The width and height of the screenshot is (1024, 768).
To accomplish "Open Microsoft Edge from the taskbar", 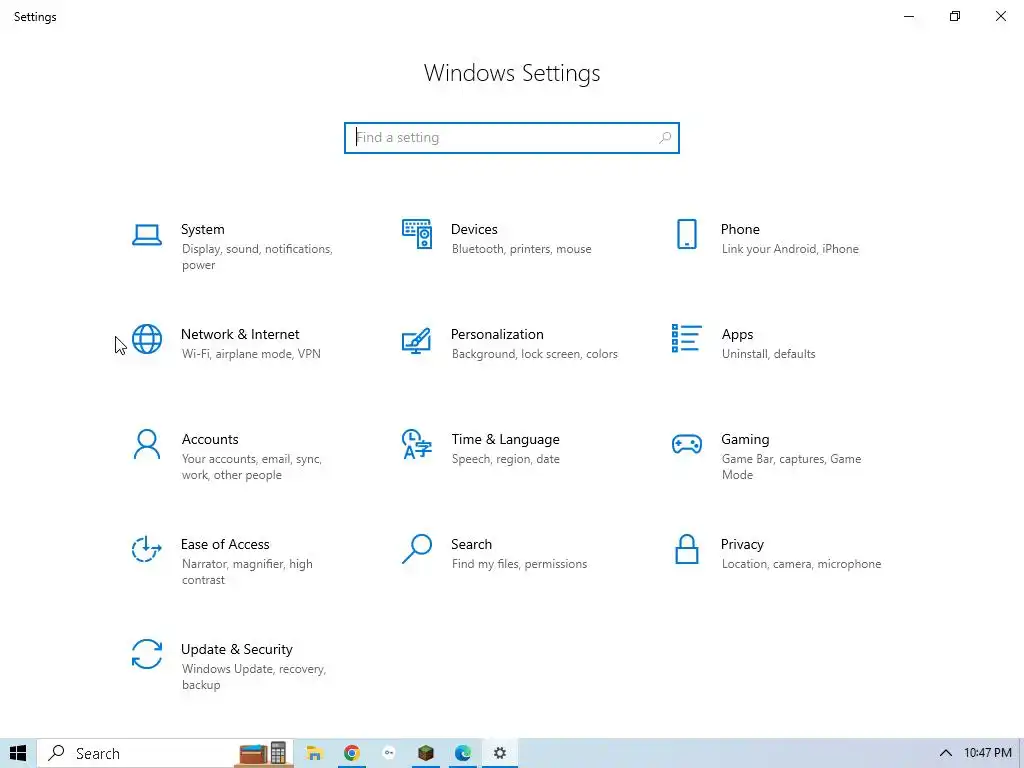I will [463, 753].
